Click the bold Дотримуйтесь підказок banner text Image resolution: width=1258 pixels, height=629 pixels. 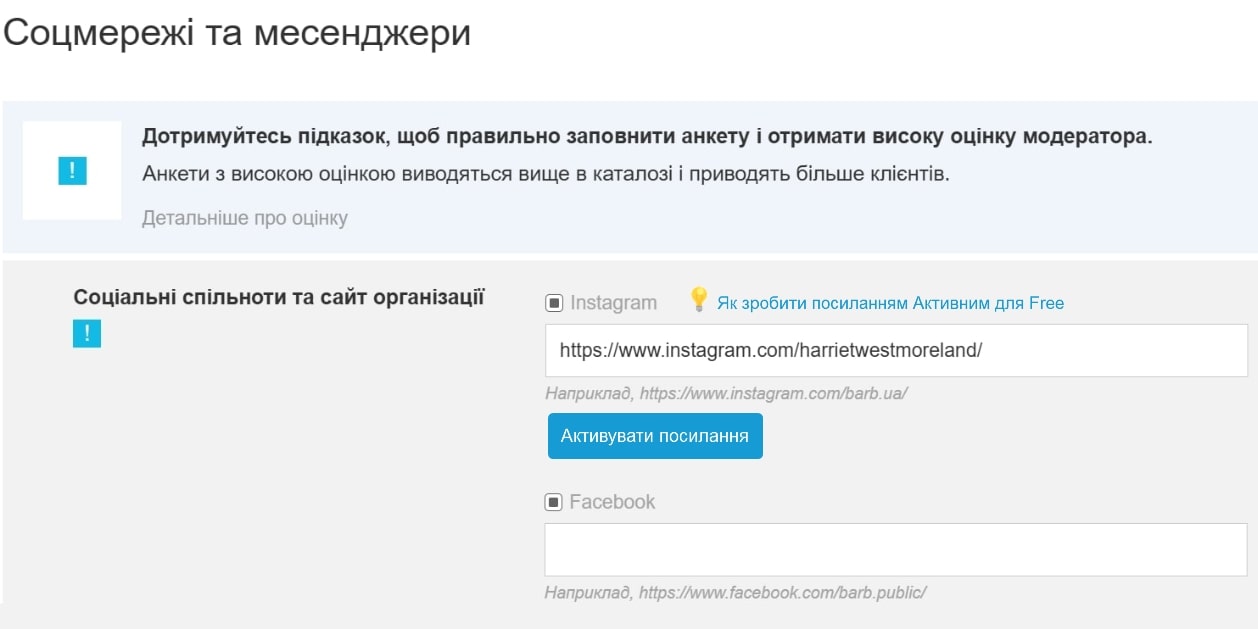[647, 137]
